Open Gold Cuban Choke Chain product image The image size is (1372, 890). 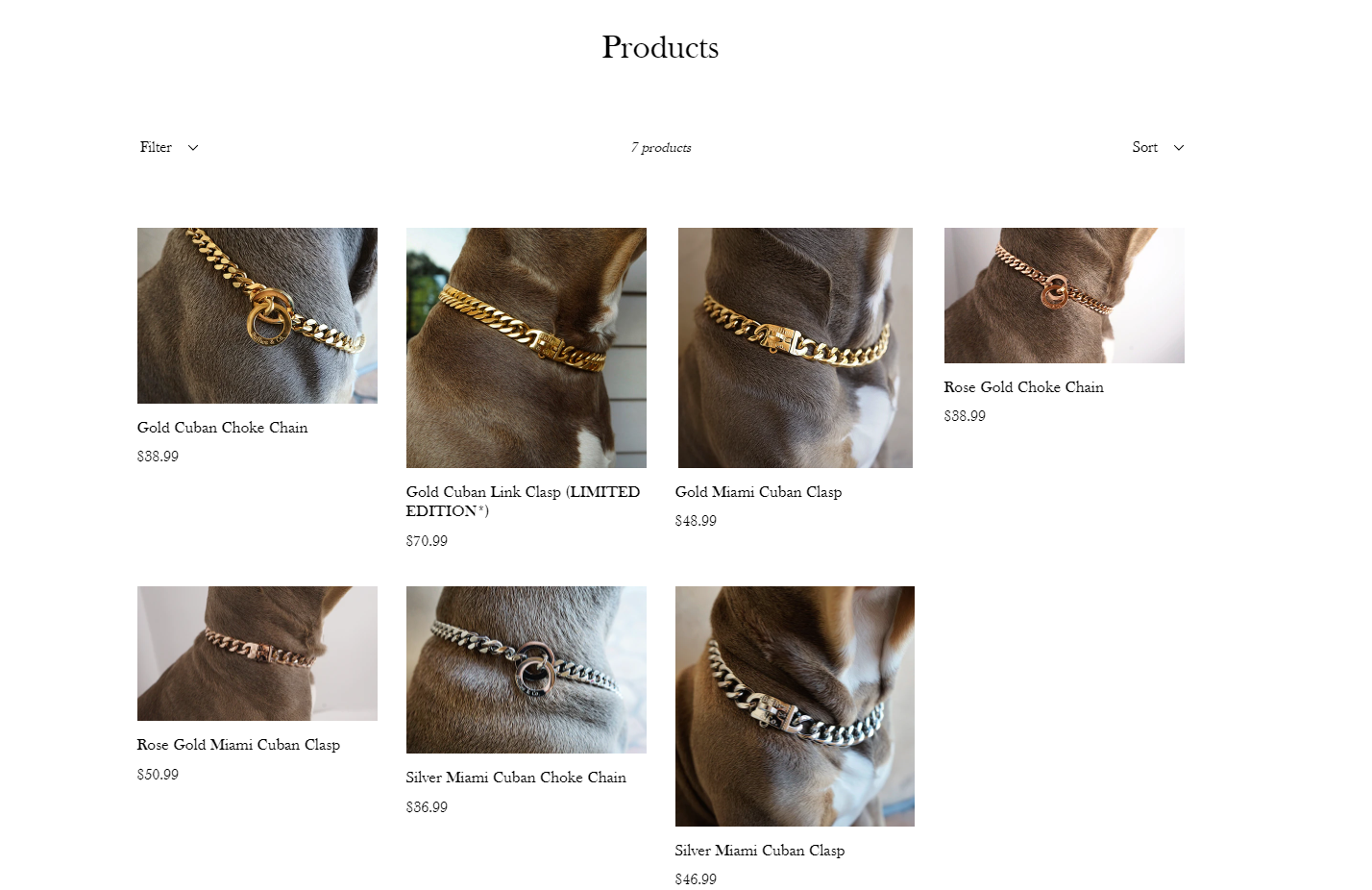[257, 315]
